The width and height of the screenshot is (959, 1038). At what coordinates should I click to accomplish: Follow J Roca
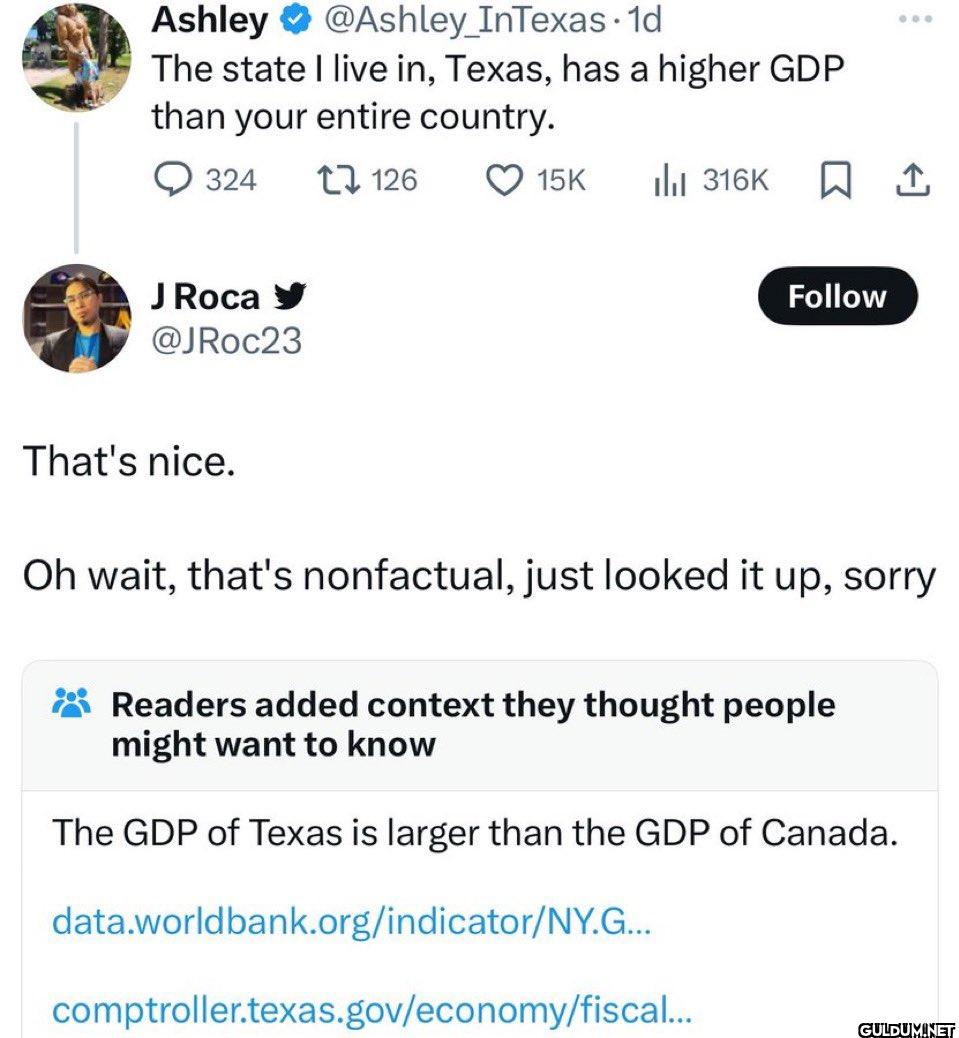tap(837, 296)
